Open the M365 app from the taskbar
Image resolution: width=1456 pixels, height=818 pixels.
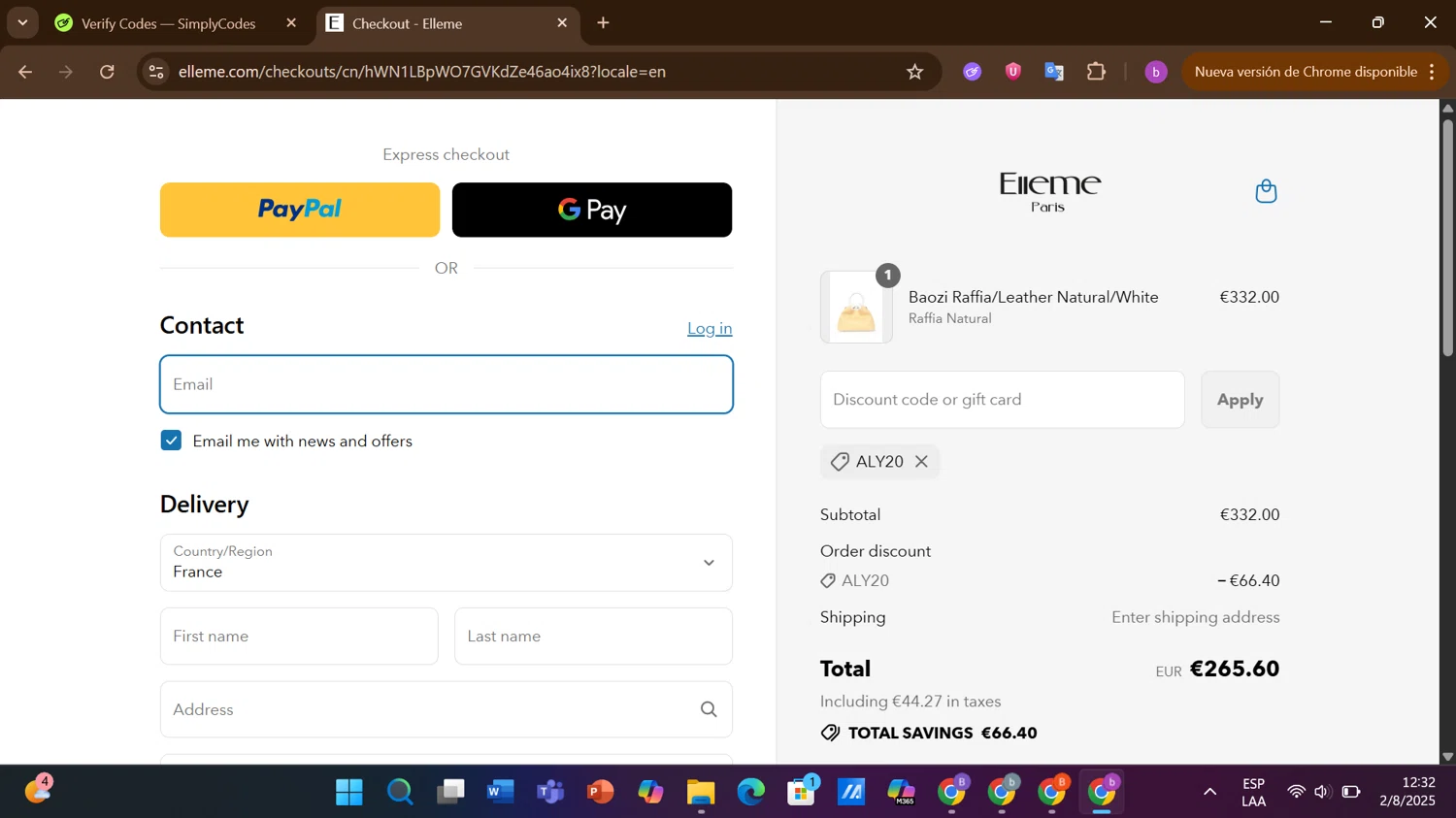(902, 793)
